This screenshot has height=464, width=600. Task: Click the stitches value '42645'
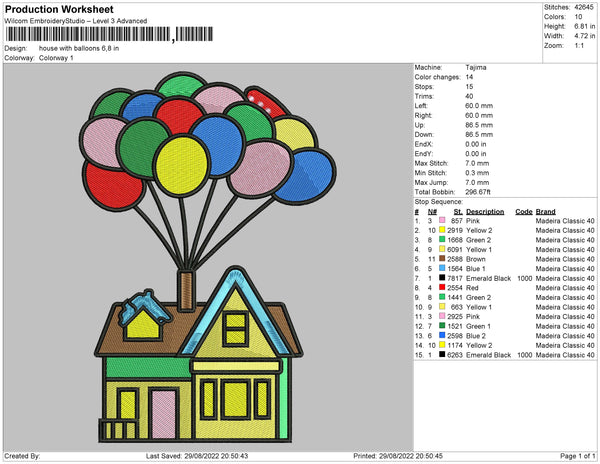click(x=584, y=7)
